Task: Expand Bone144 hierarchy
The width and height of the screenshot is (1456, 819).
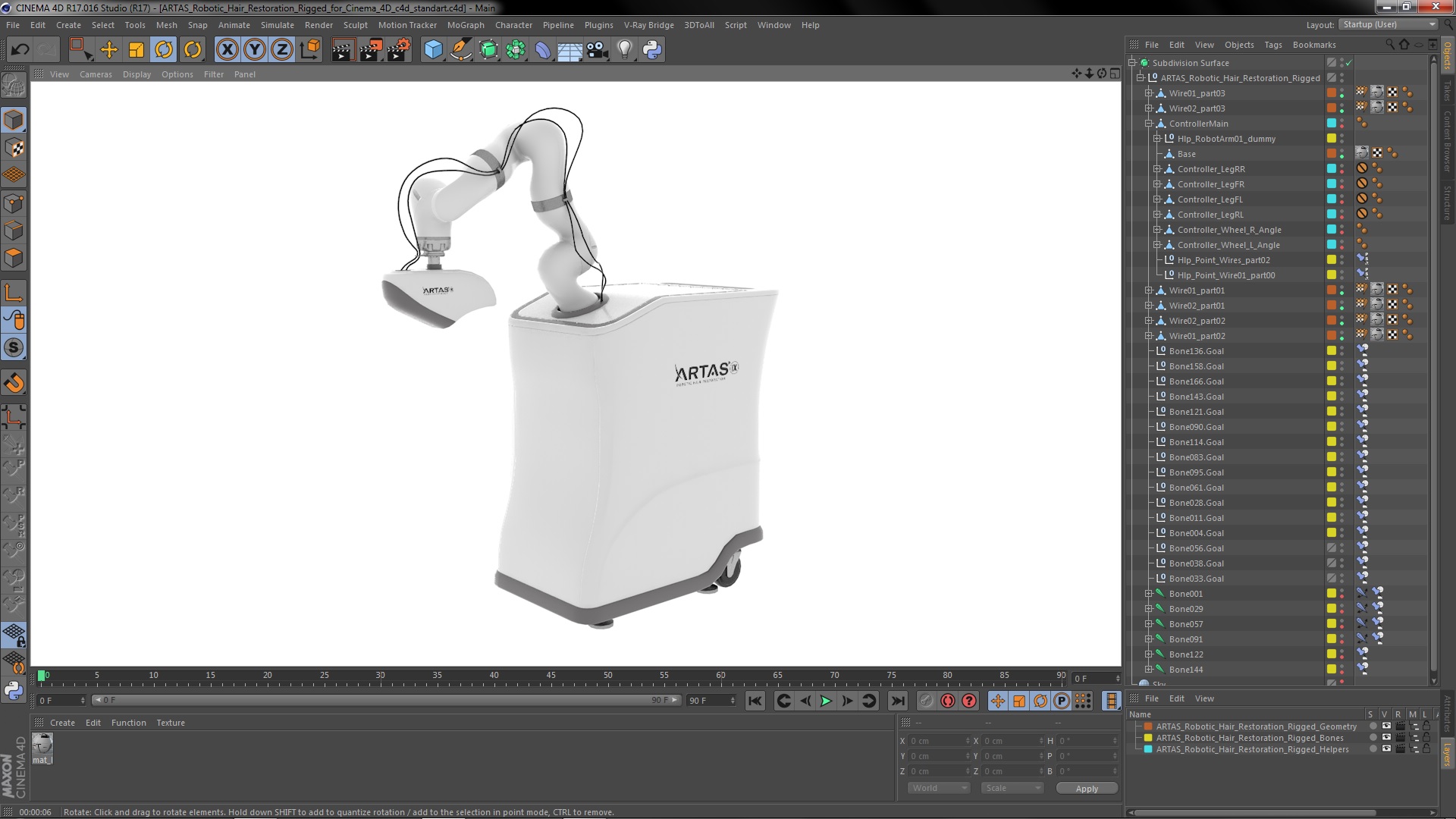Action: tap(1149, 670)
